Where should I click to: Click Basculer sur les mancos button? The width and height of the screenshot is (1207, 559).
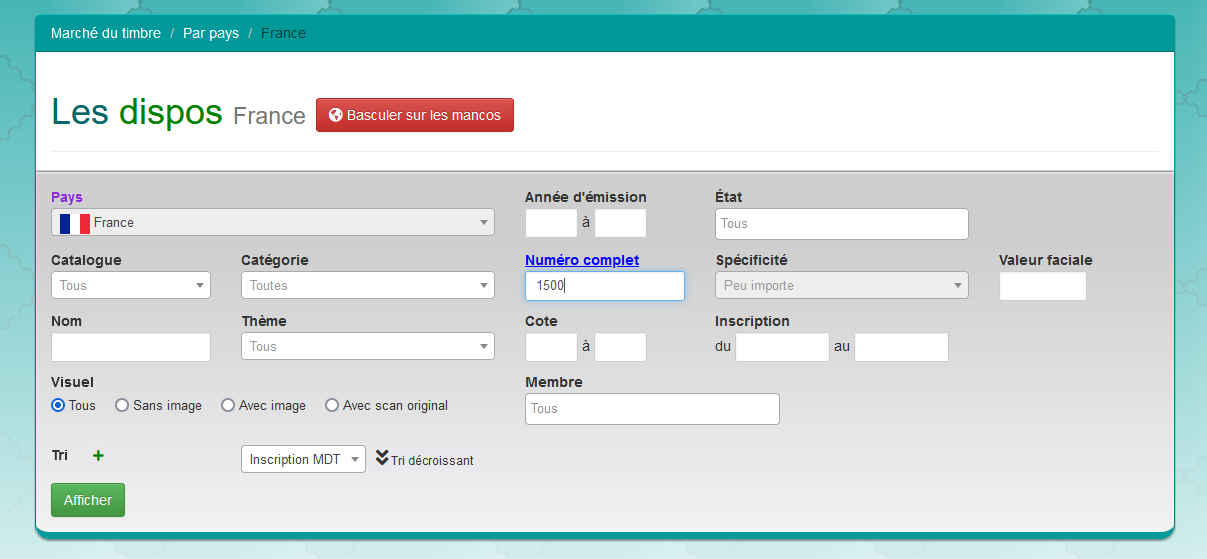click(415, 115)
